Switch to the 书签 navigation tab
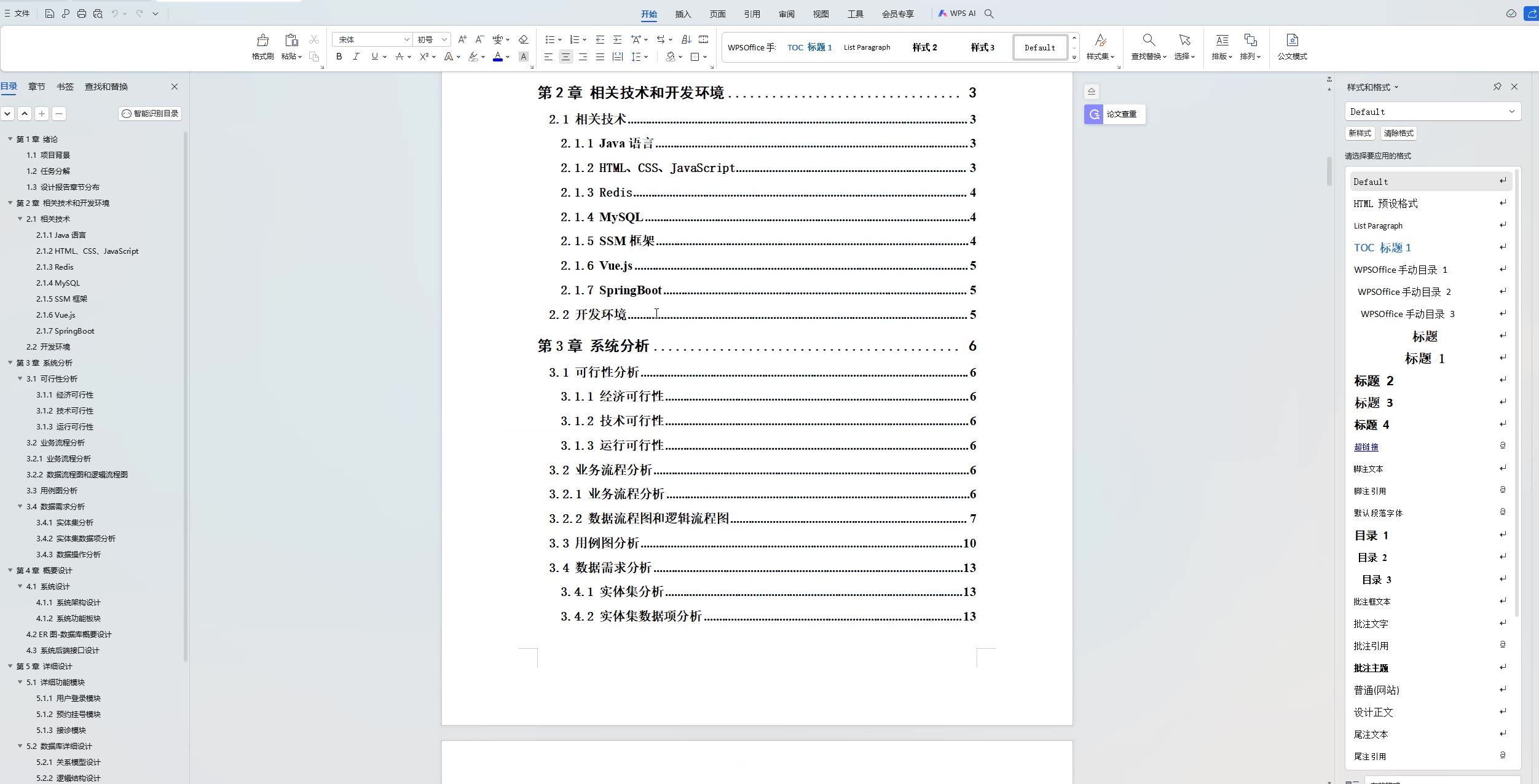Image resolution: width=1539 pixels, height=784 pixels. click(x=65, y=87)
